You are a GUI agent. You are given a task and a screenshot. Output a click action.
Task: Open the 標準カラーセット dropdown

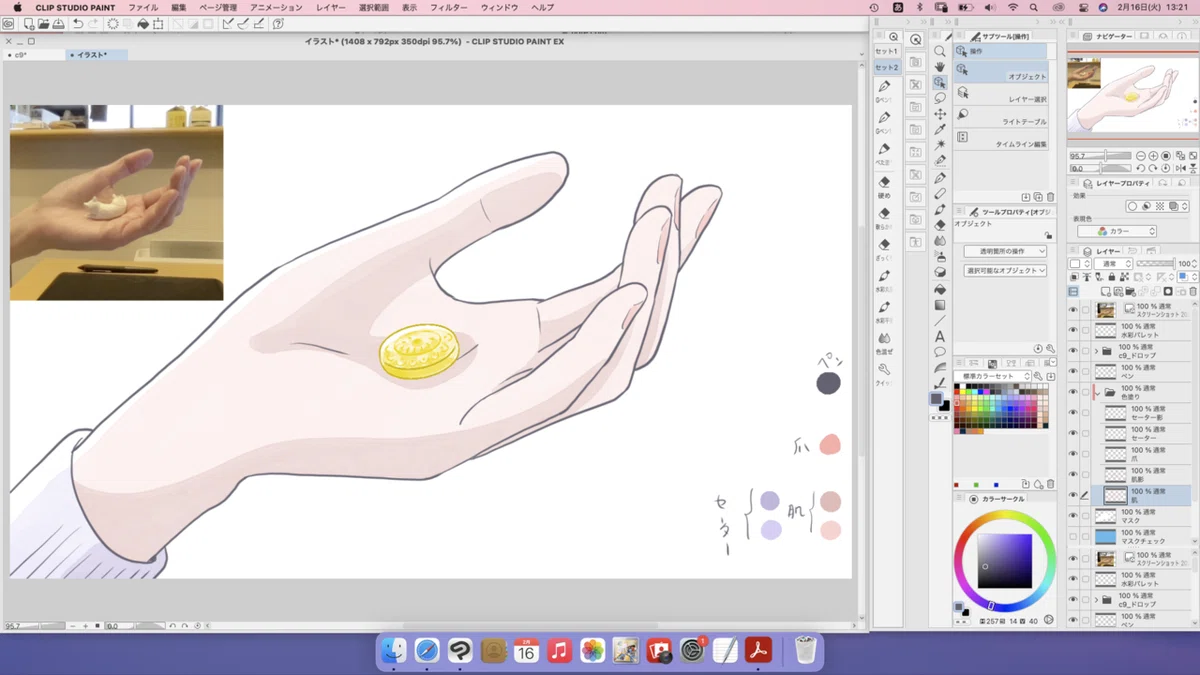pyautogui.click(x=992, y=376)
